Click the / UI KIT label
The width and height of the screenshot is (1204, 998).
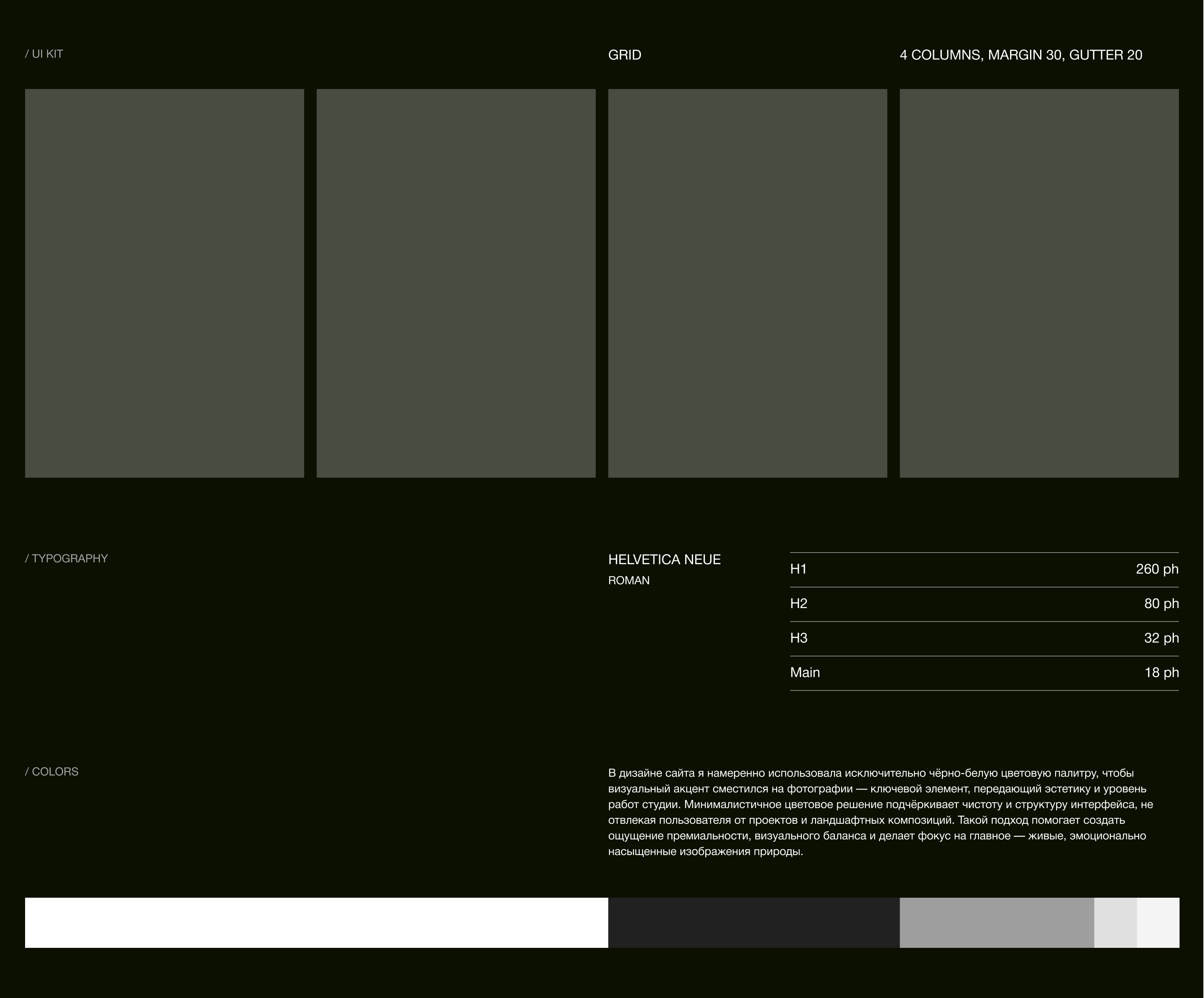[44, 54]
